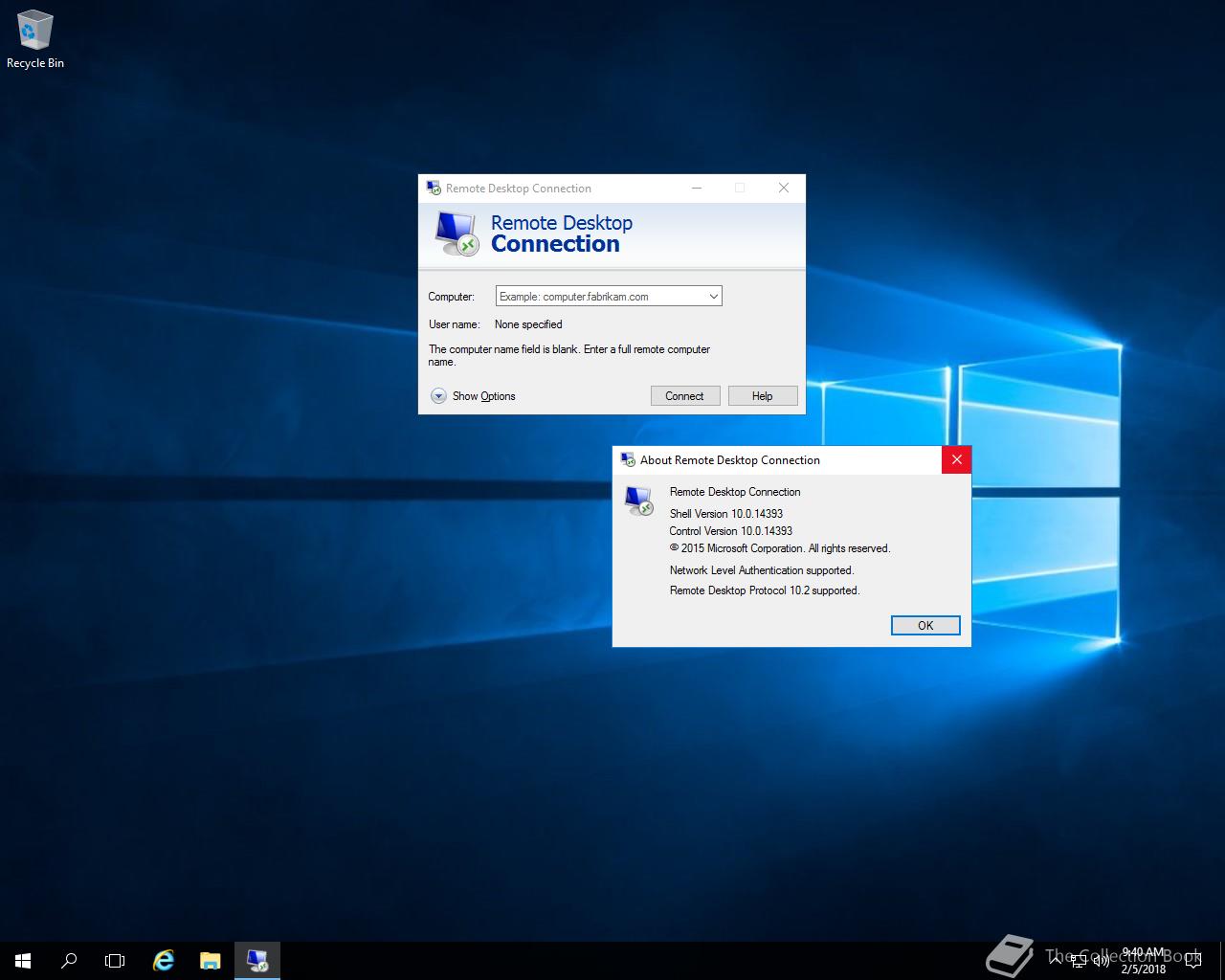
Task: Expand Show Options arrow icon
Action: tap(438, 396)
